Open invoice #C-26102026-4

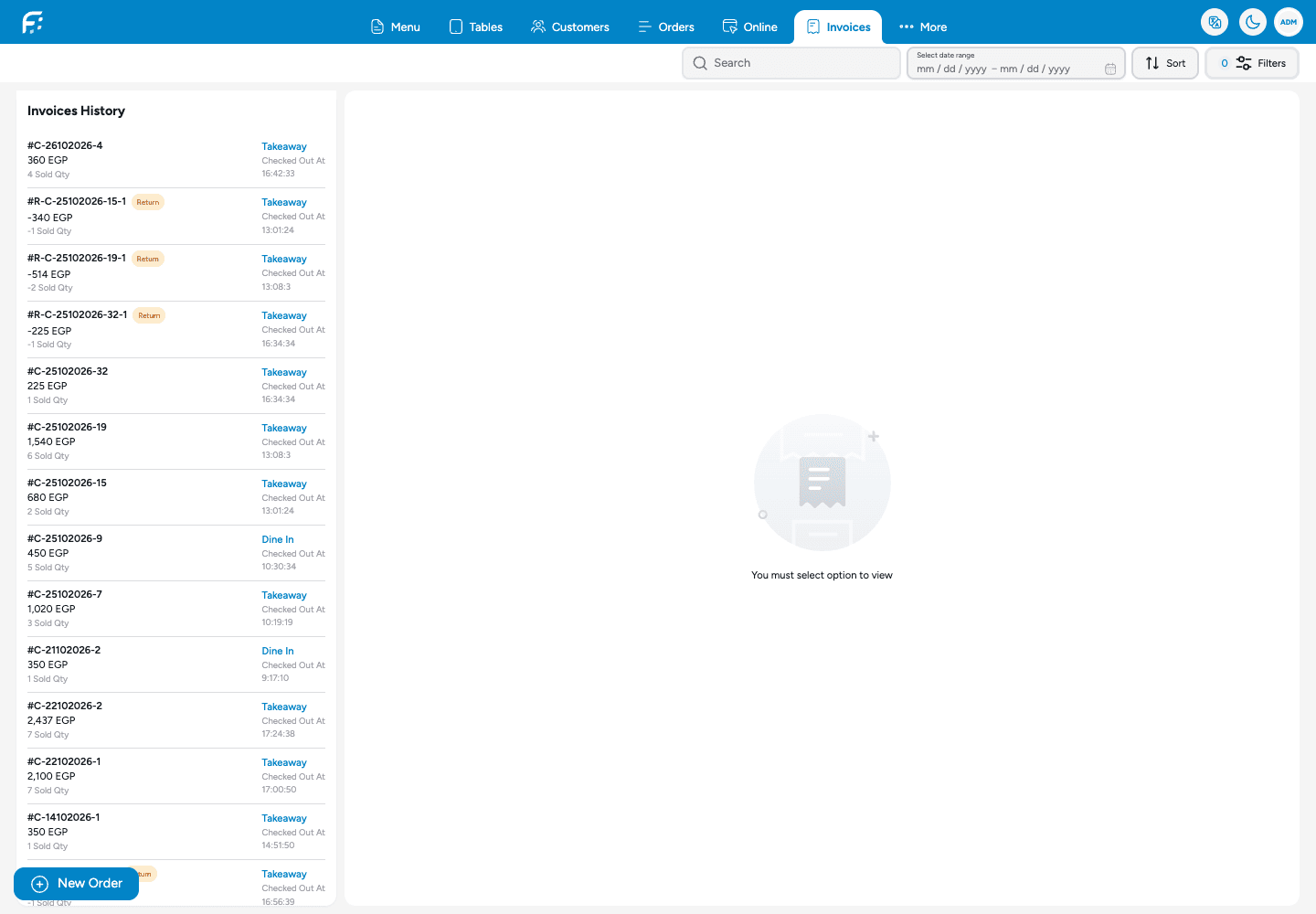176,160
